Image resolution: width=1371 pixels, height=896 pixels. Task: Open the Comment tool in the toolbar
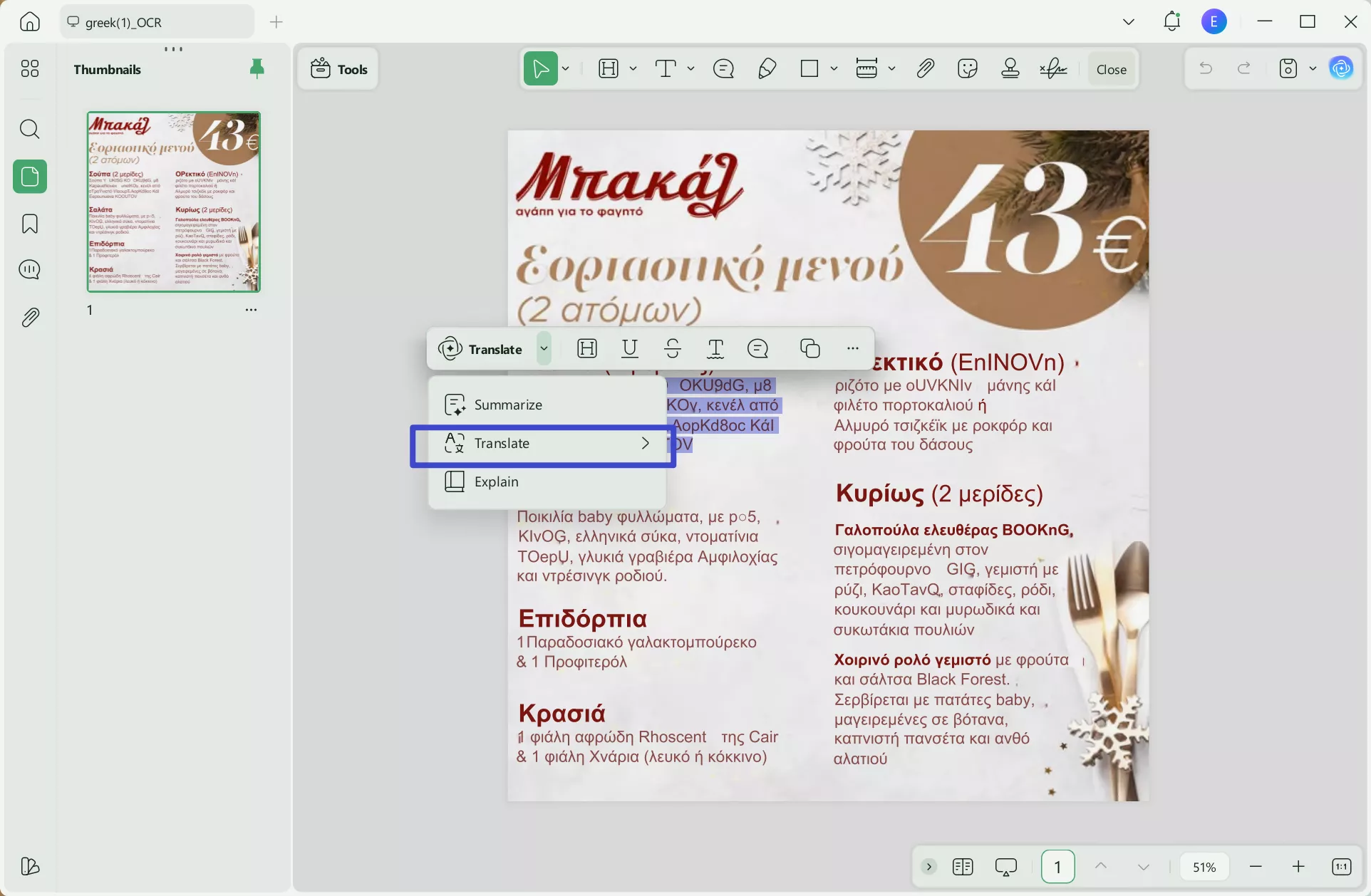pyautogui.click(x=723, y=68)
